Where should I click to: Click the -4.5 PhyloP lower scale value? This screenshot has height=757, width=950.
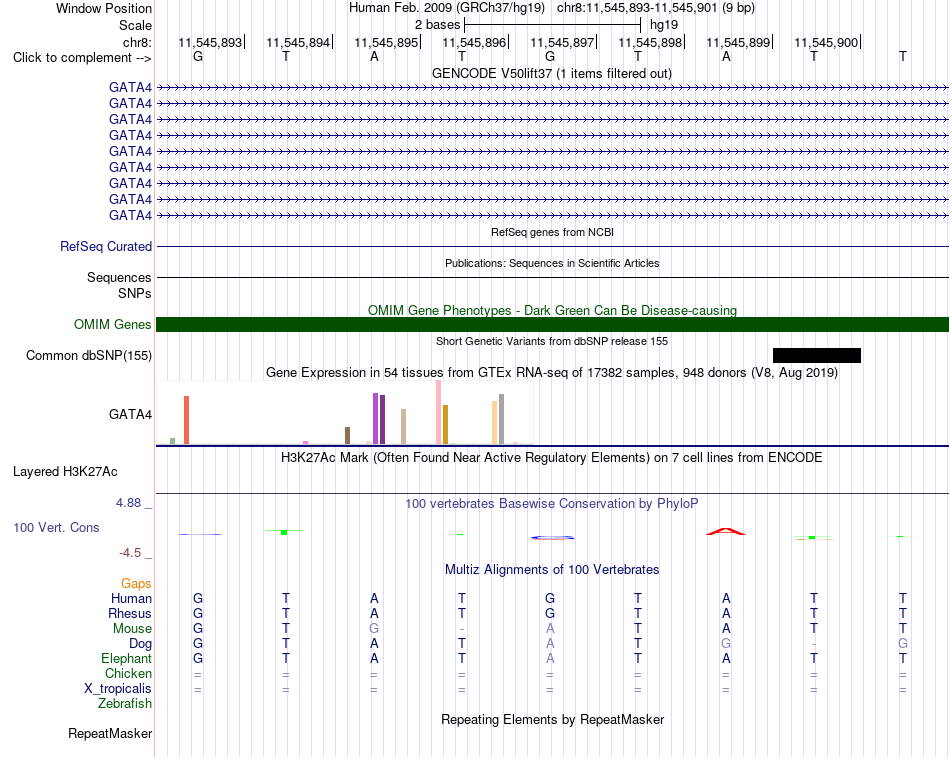coord(130,552)
